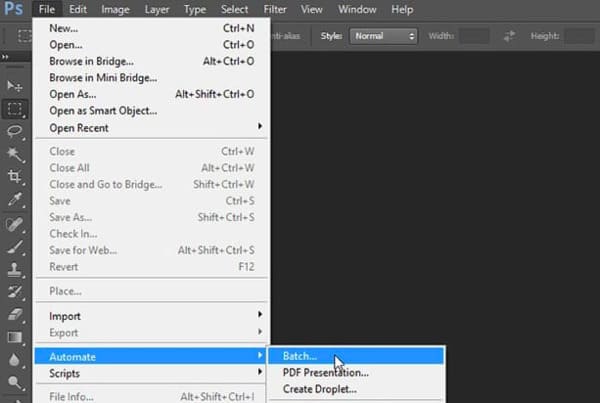Open the Style dropdown set to Normal

383,36
